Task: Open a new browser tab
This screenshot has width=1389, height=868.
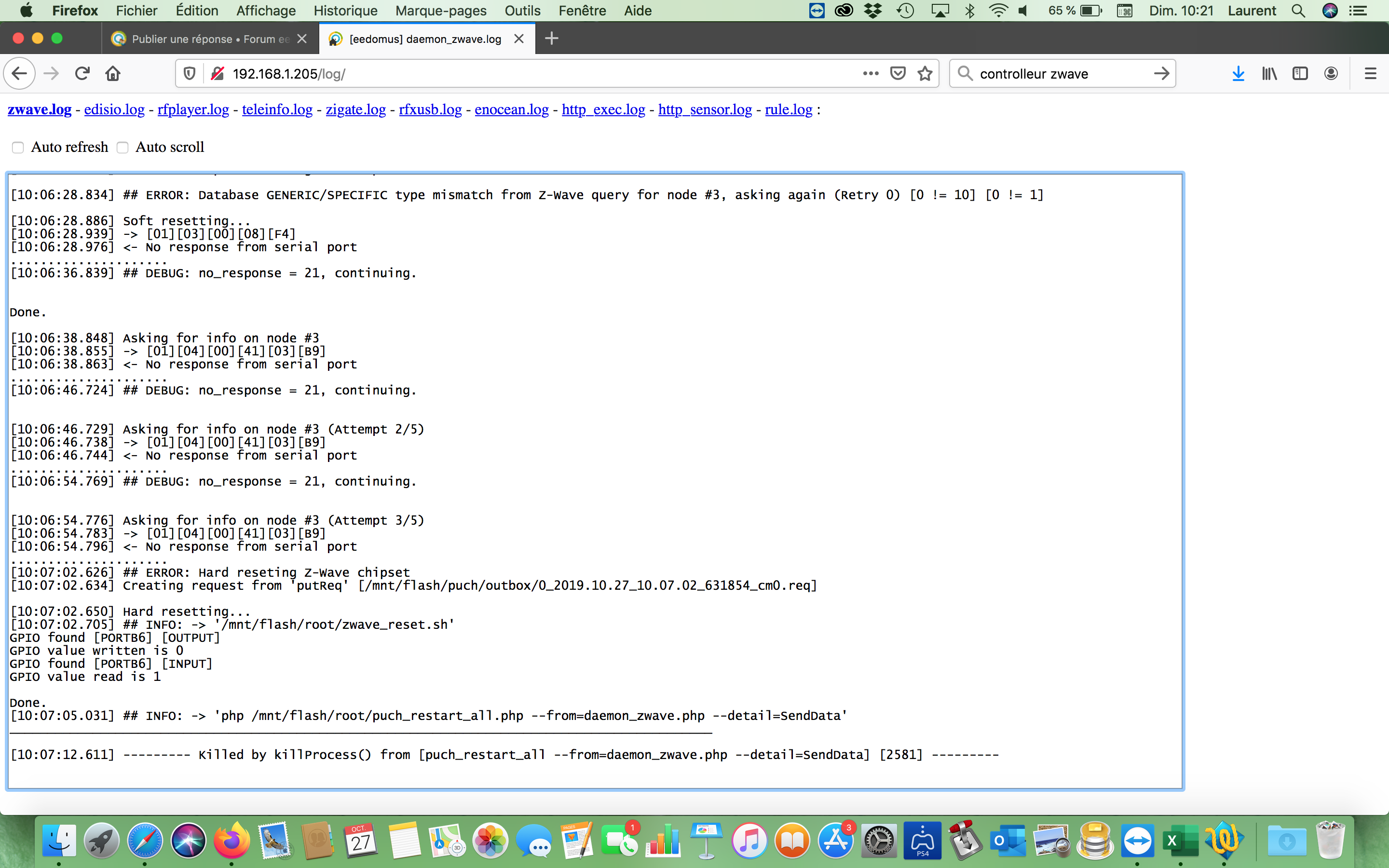Action: [552, 39]
